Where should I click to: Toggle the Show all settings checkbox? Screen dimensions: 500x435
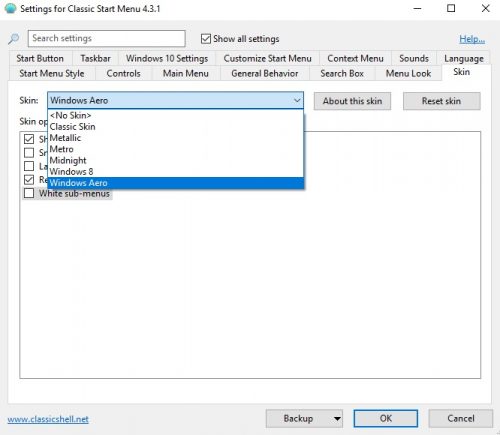pos(206,39)
